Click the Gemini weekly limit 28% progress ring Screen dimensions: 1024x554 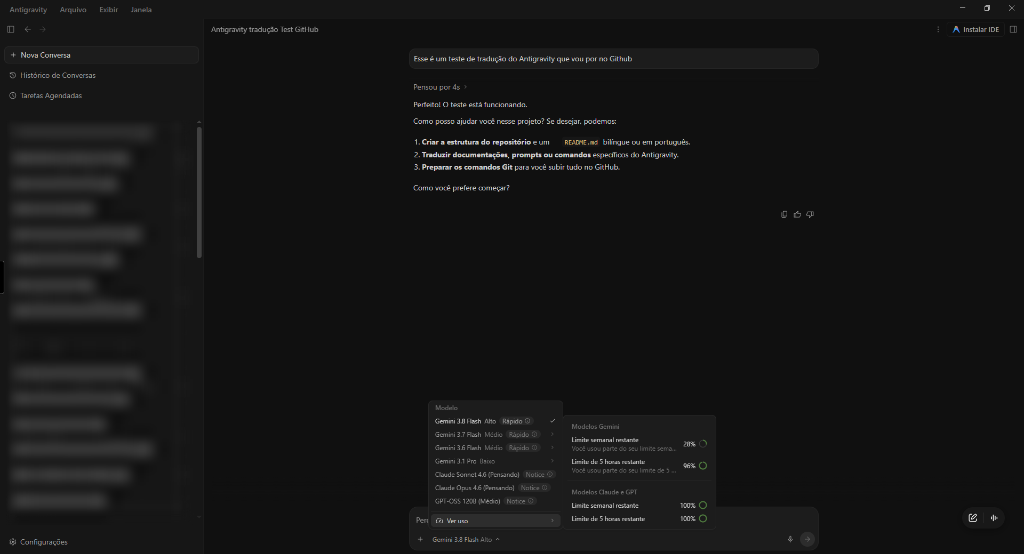point(703,444)
